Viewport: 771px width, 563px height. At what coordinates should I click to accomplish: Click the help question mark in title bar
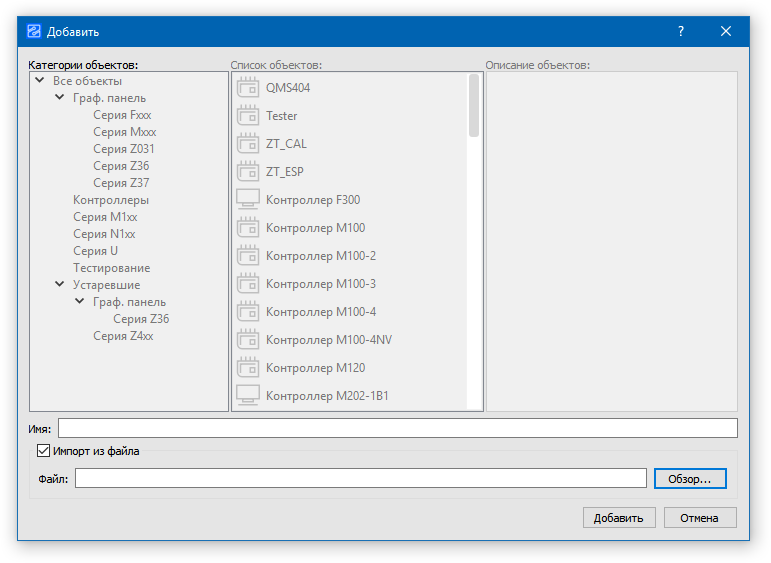coord(681,31)
